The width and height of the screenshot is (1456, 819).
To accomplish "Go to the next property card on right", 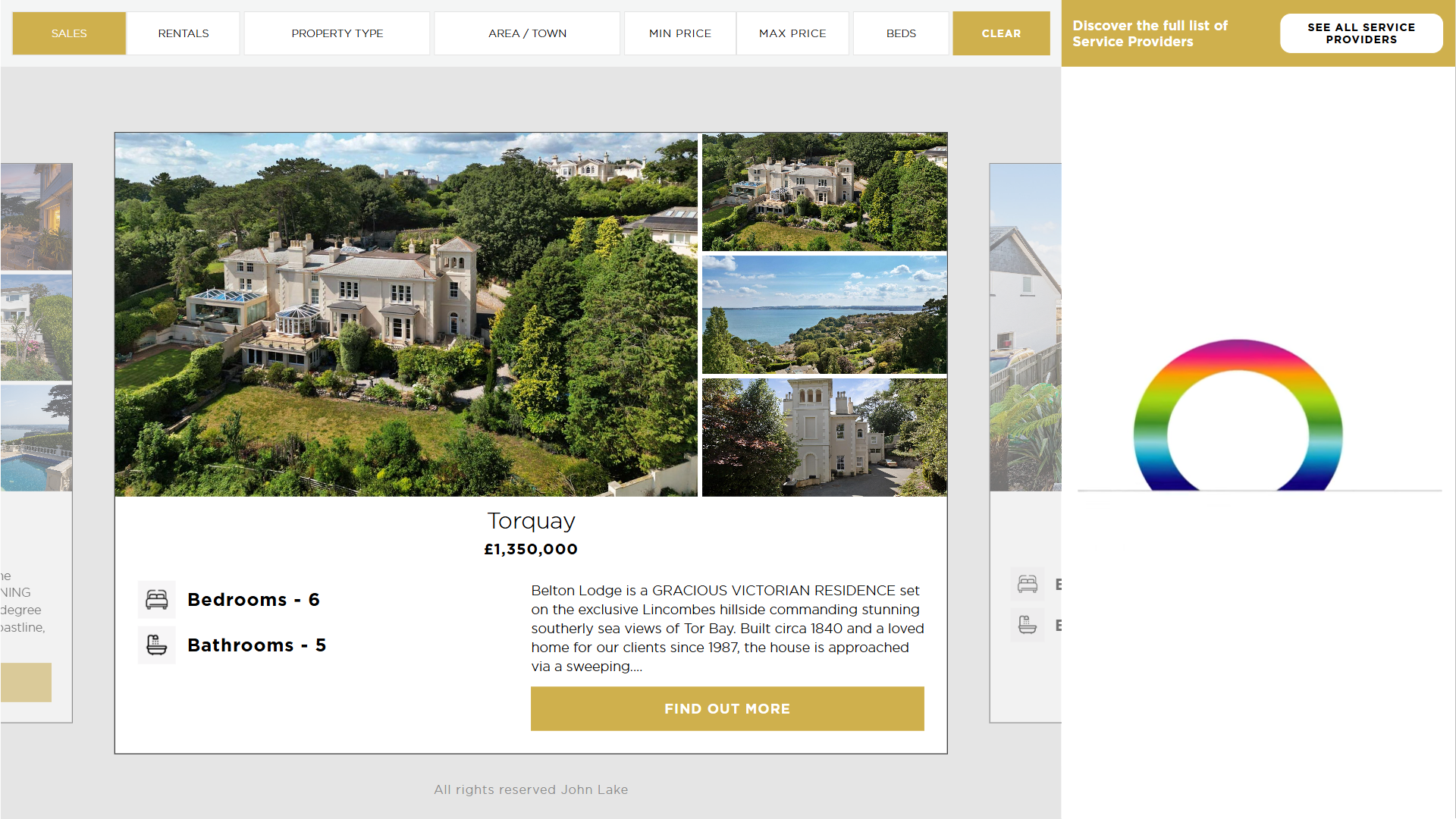I will click(x=1025, y=443).
